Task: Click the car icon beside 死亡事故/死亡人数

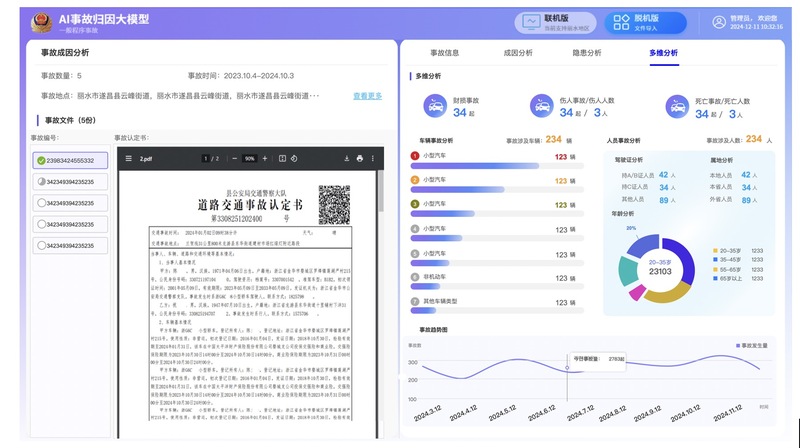Action: [678, 107]
